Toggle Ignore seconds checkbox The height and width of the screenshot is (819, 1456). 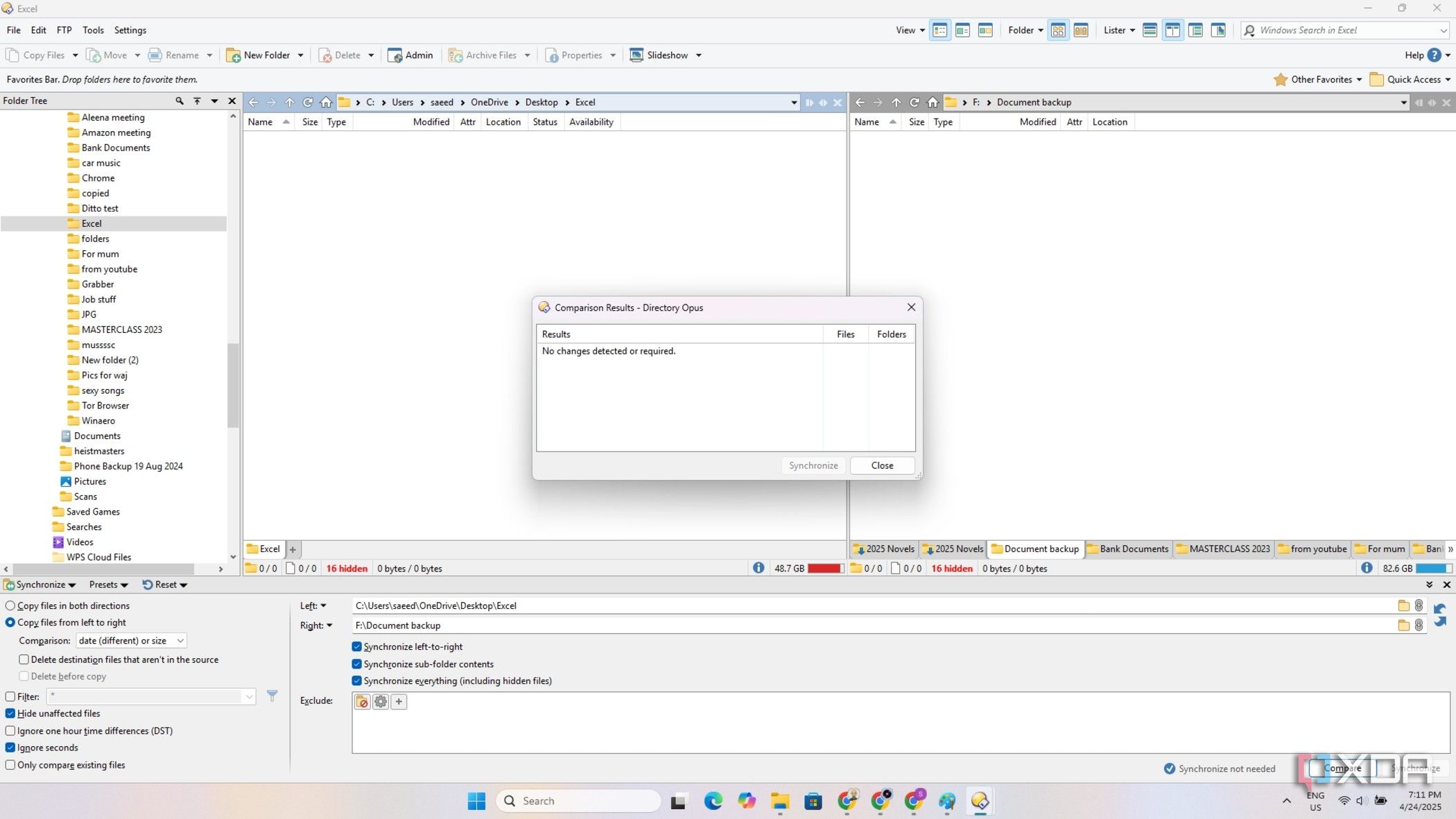10,748
